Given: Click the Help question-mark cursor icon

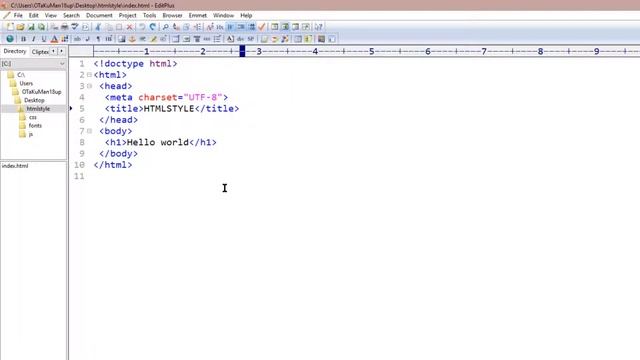Looking at the screenshot, I should (318, 27).
